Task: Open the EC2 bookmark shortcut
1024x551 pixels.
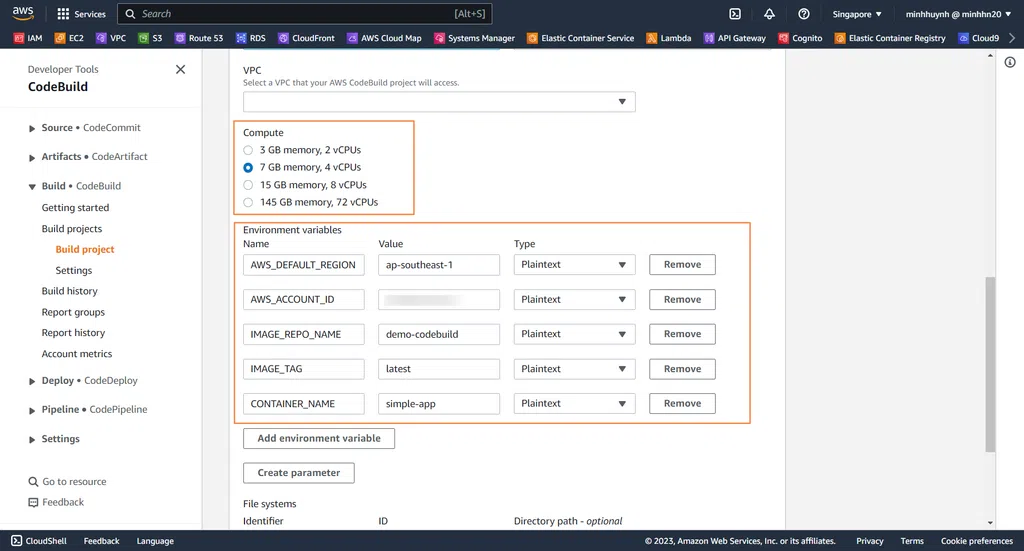Action: pyautogui.click(x=69, y=38)
